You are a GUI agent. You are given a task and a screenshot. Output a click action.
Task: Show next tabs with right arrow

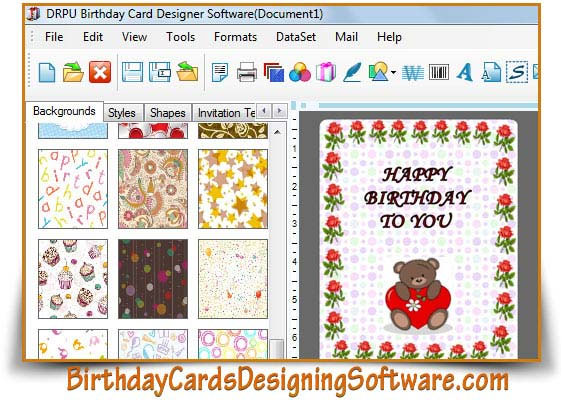280,111
